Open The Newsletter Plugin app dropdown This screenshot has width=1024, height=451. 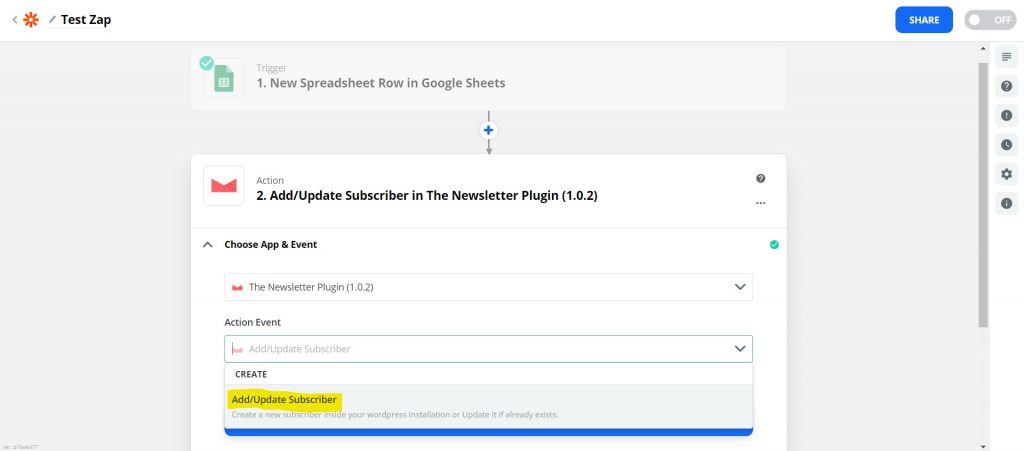pyautogui.click(x=488, y=287)
